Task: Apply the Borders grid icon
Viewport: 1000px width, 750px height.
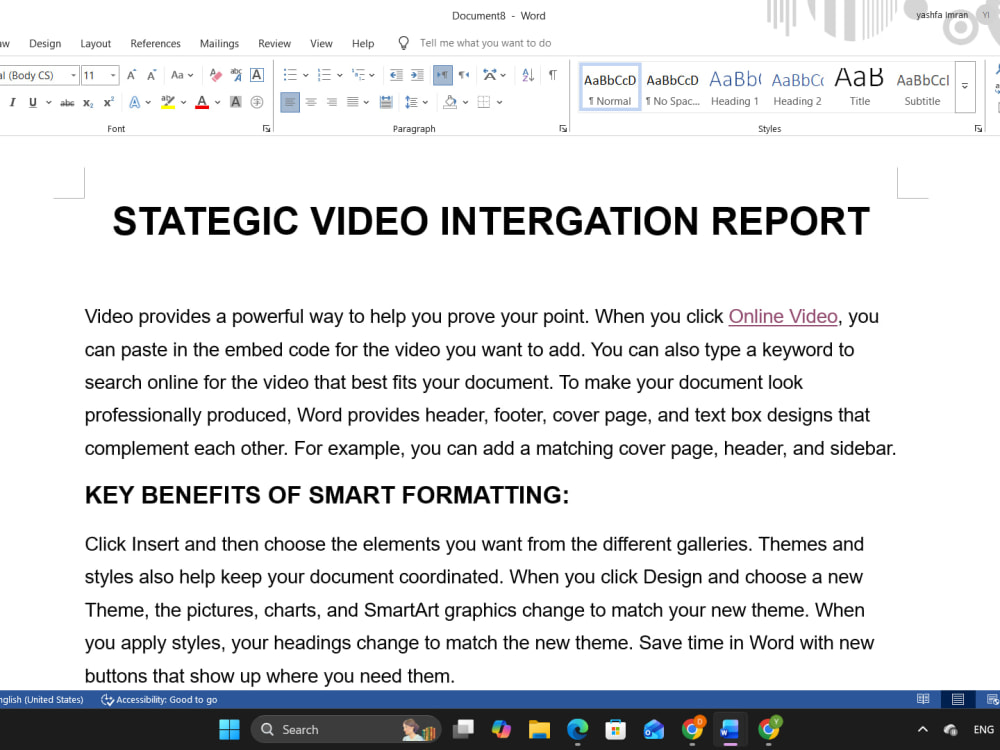Action: (484, 102)
